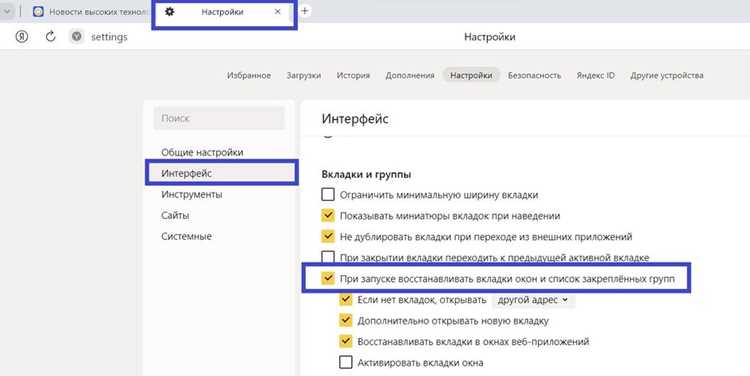Open the Безопасность section
Screen dimensions: 750x376
[x=534, y=75]
